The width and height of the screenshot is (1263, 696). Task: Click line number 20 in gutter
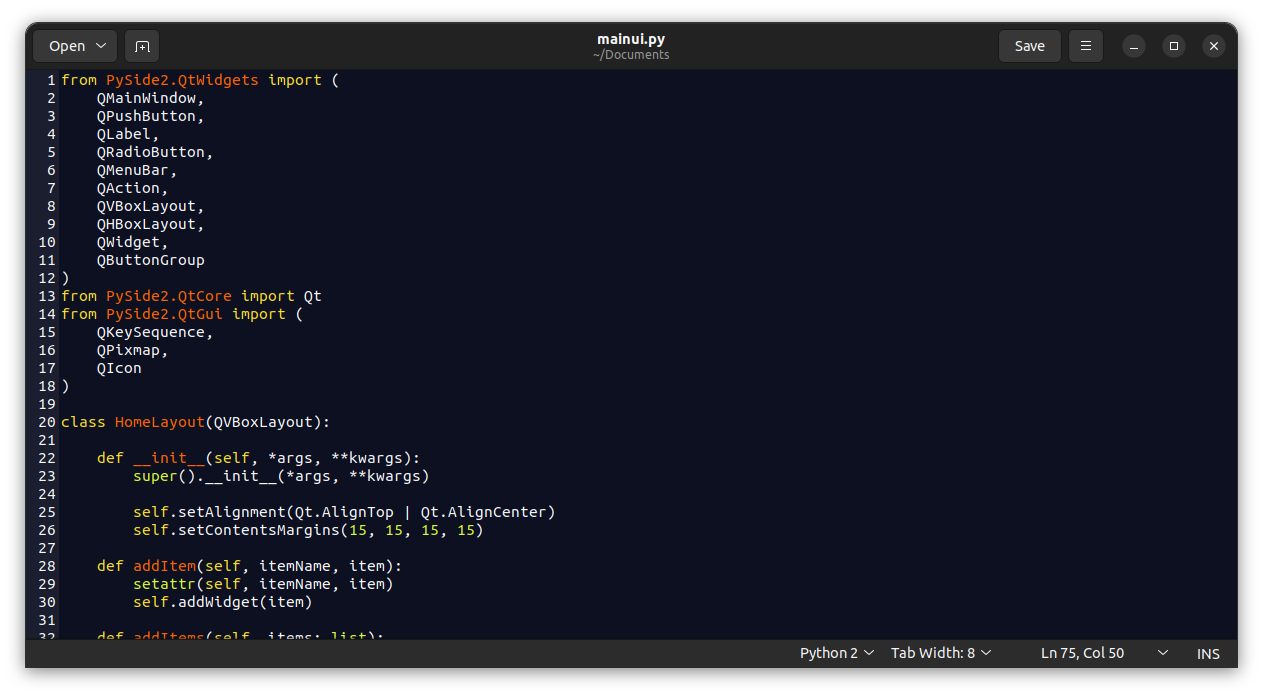46,421
